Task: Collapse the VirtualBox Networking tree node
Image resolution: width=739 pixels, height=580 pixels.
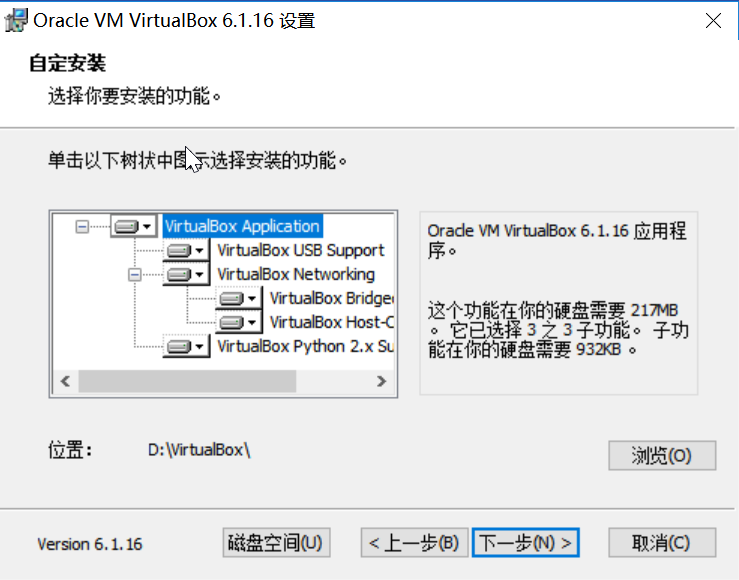Action: coord(134,274)
